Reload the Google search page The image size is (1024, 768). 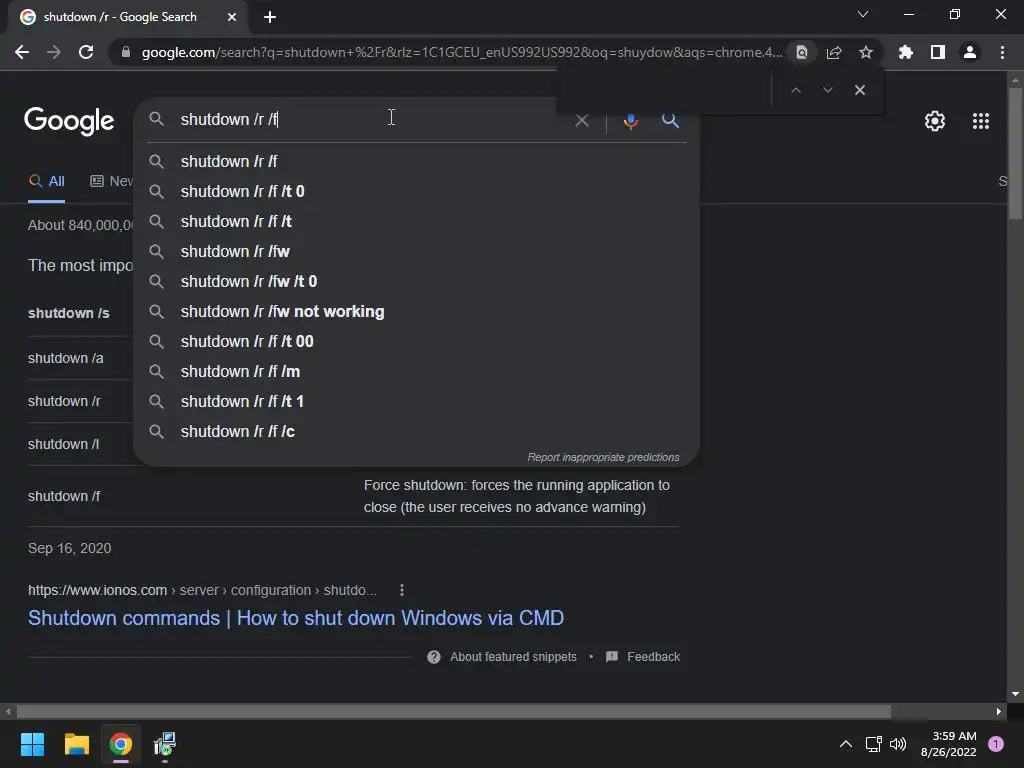tap(86, 52)
